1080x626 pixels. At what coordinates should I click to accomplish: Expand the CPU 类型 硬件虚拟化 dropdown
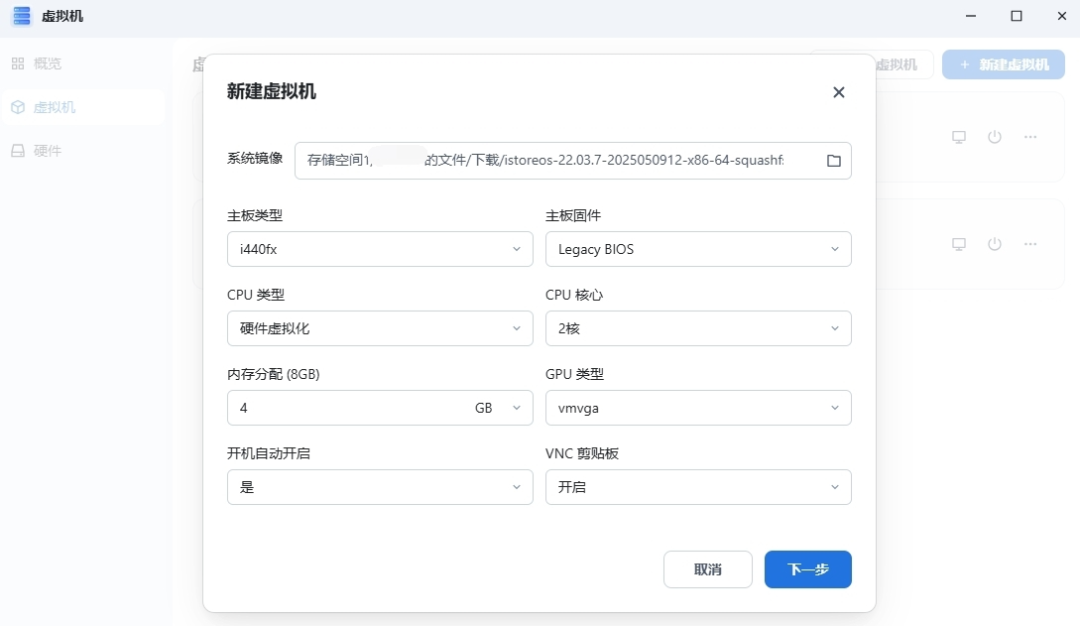[380, 328]
